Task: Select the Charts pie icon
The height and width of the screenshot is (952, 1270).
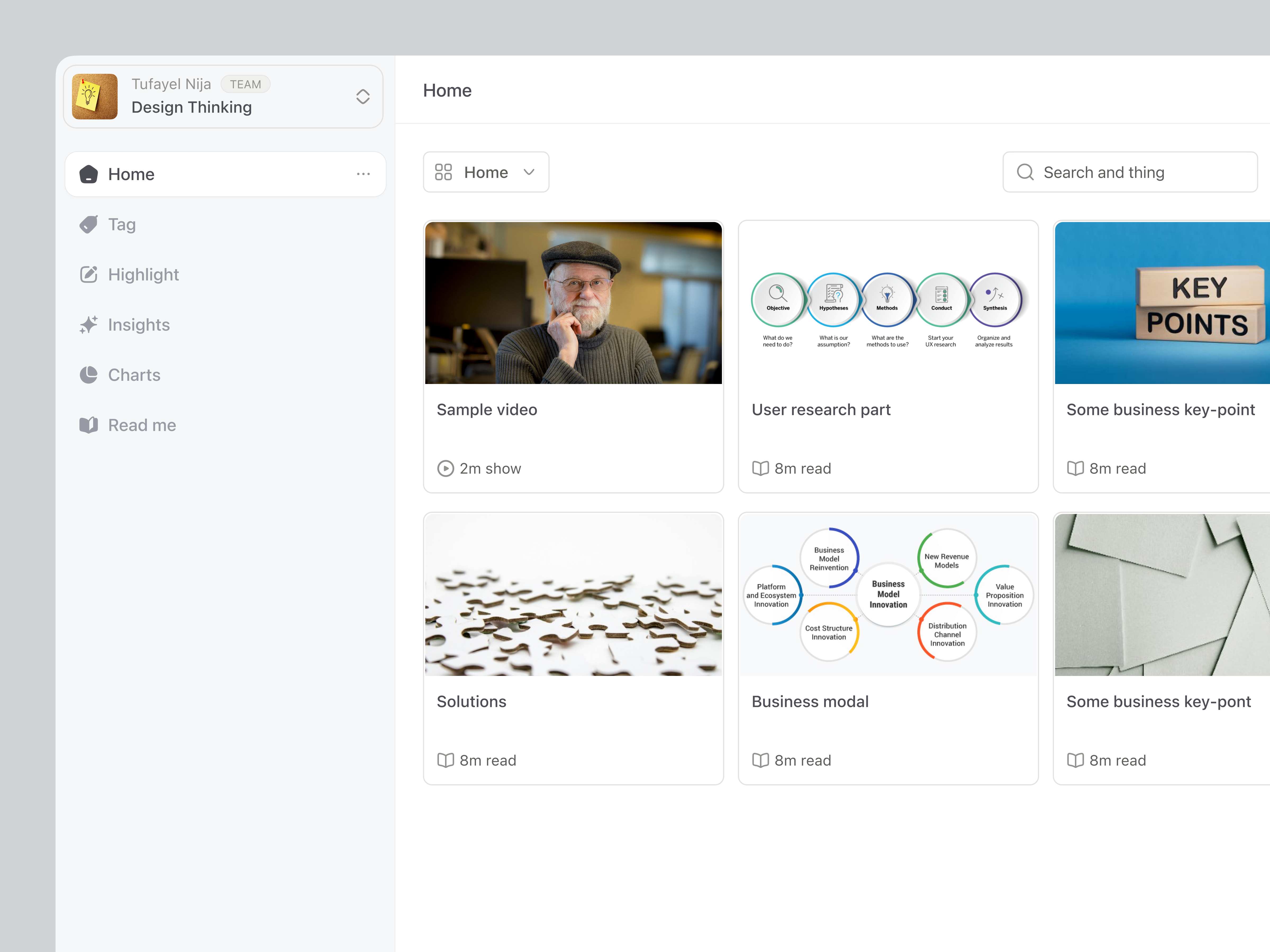Action: click(x=89, y=375)
